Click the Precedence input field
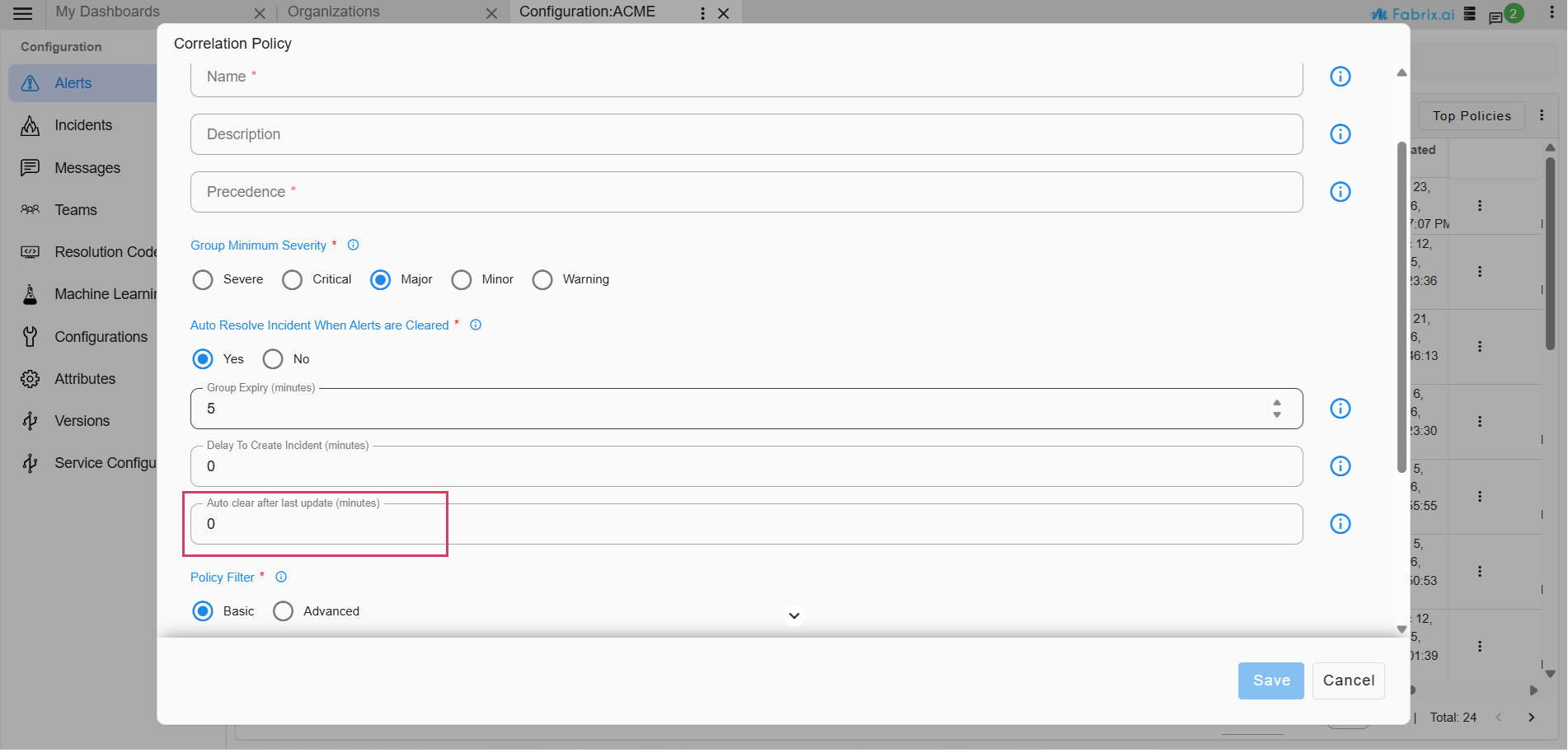The height and width of the screenshot is (753, 1568). [x=746, y=192]
